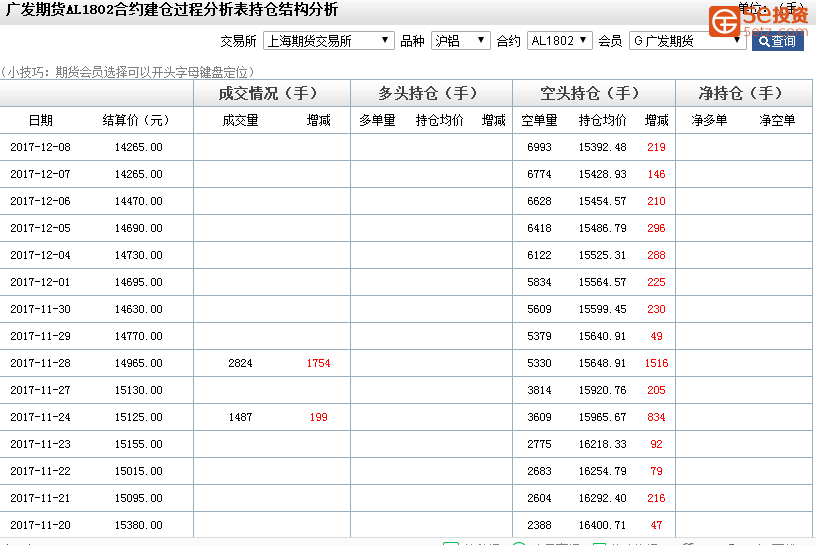Click the 多单量 column header

(377, 120)
